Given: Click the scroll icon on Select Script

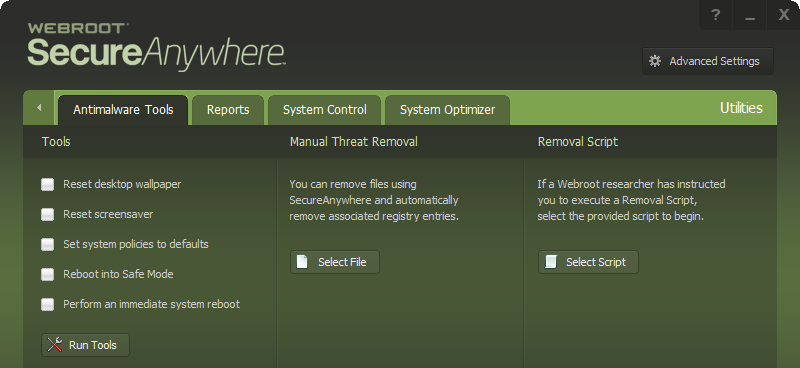Looking at the screenshot, I should [551, 262].
